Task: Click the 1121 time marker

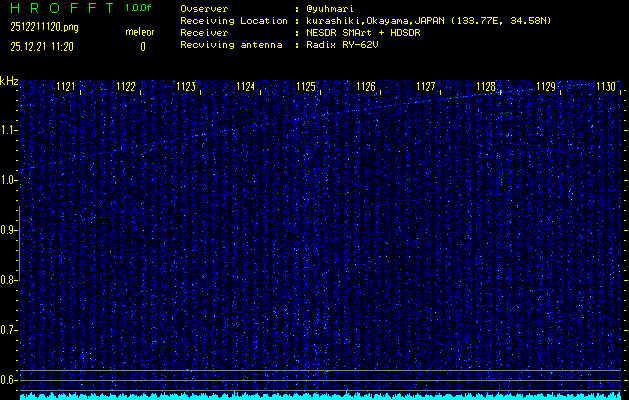Action: (x=66, y=87)
